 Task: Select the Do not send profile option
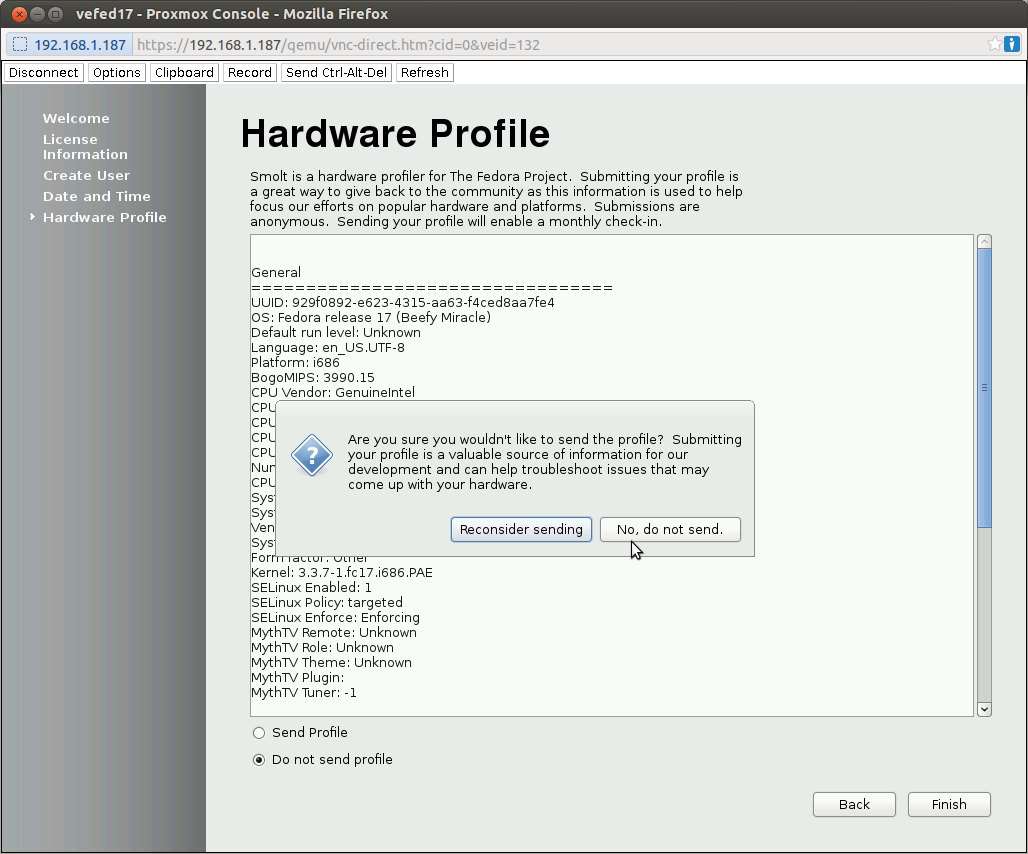(259, 759)
